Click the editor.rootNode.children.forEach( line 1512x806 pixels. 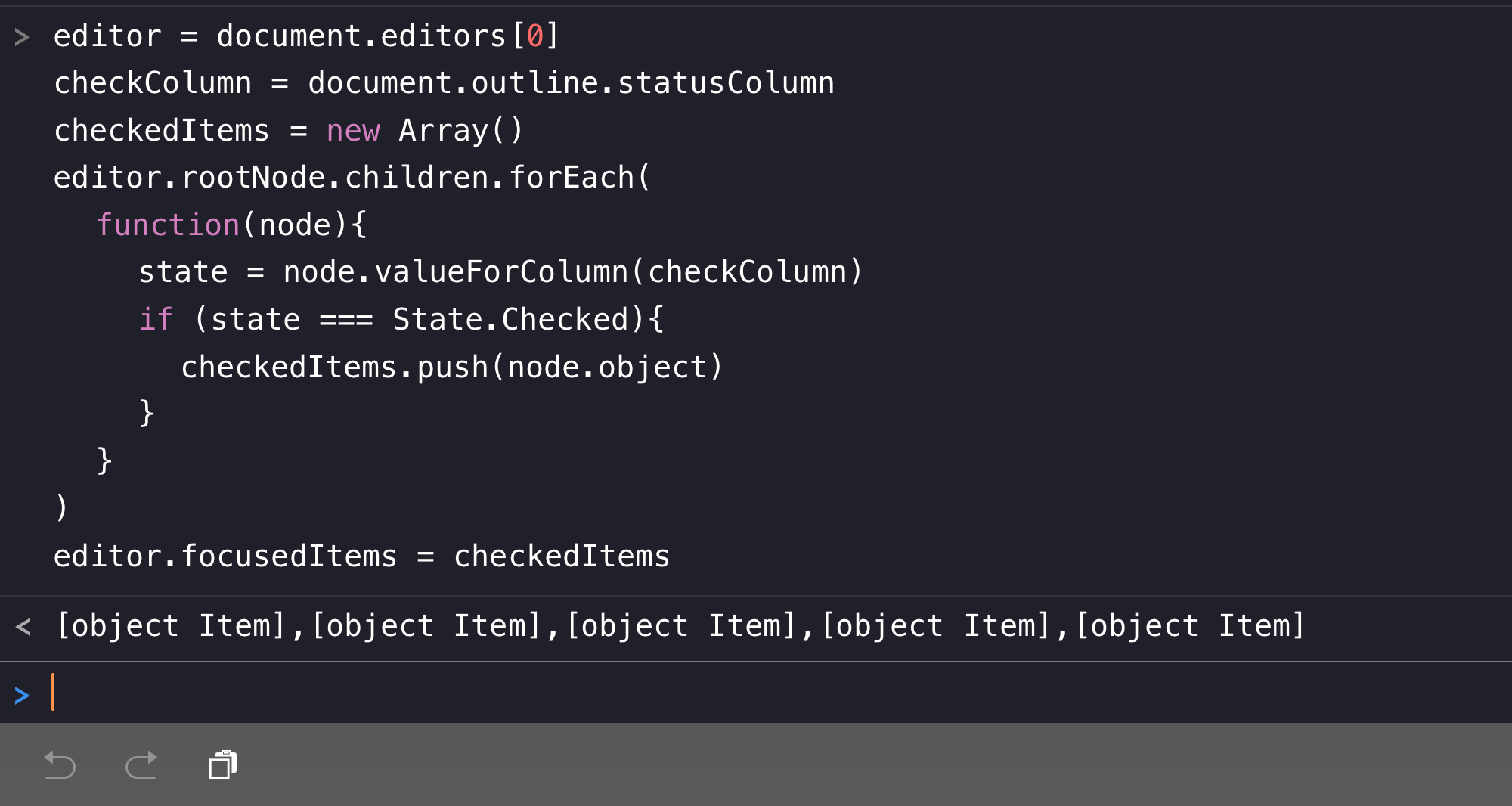(352, 178)
